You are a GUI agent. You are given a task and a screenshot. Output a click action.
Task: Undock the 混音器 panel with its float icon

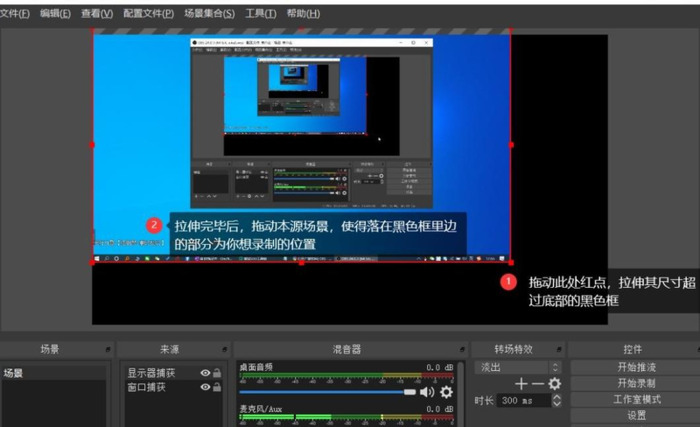click(x=462, y=349)
